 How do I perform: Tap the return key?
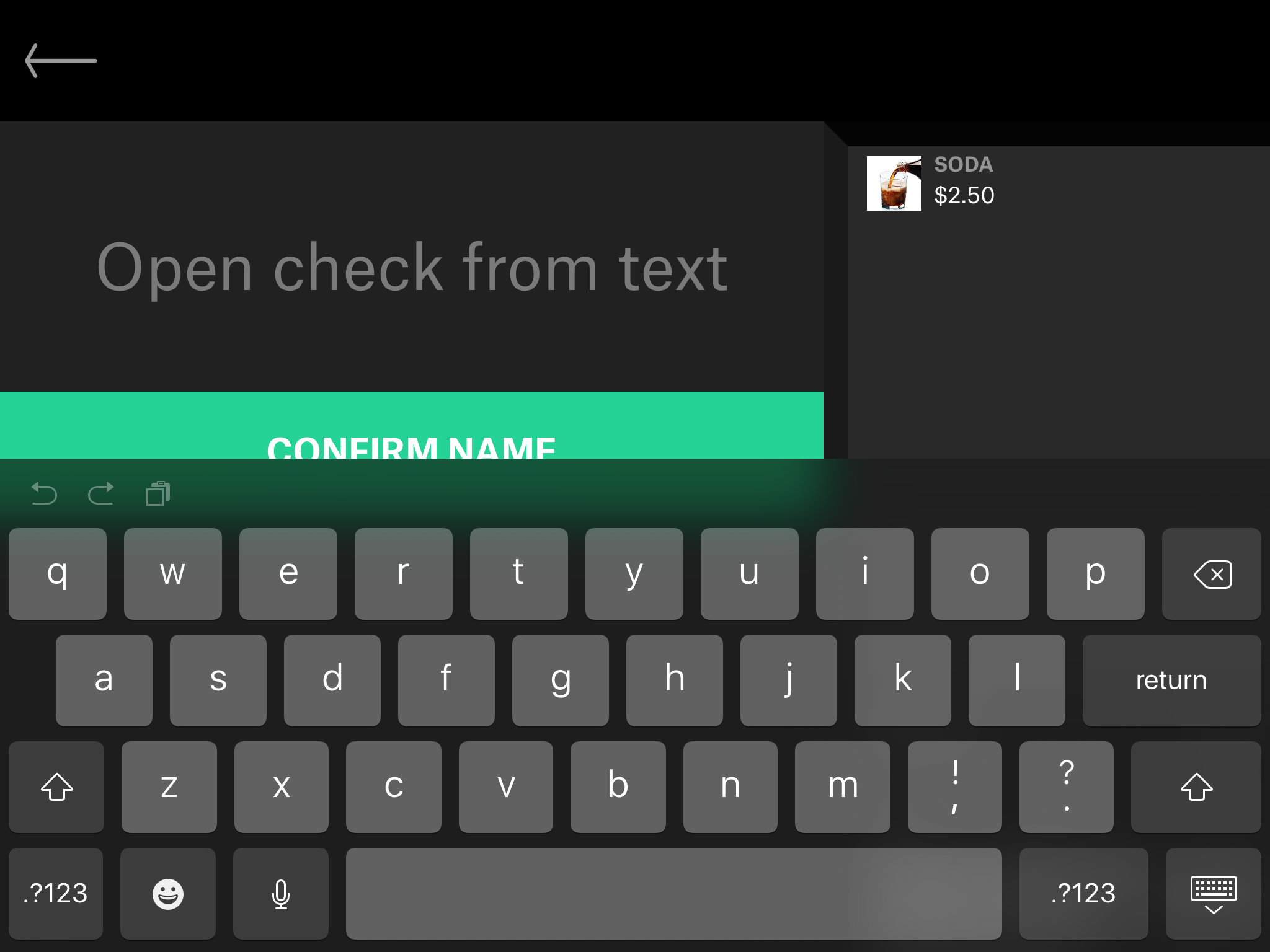coord(1172,681)
